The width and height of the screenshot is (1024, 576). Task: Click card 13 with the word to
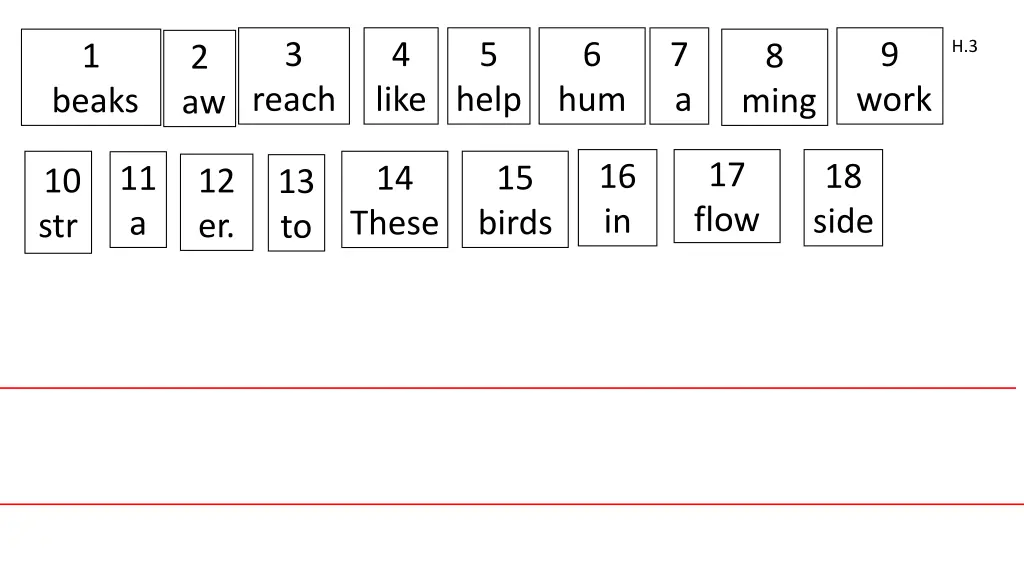click(x=296, y=204)
